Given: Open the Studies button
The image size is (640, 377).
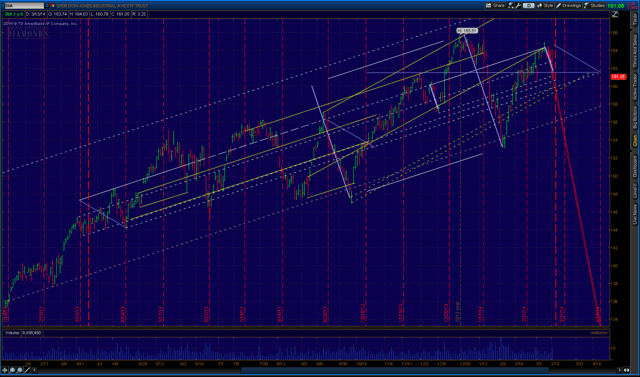Looking at the screenshot, I should (594, 5).
